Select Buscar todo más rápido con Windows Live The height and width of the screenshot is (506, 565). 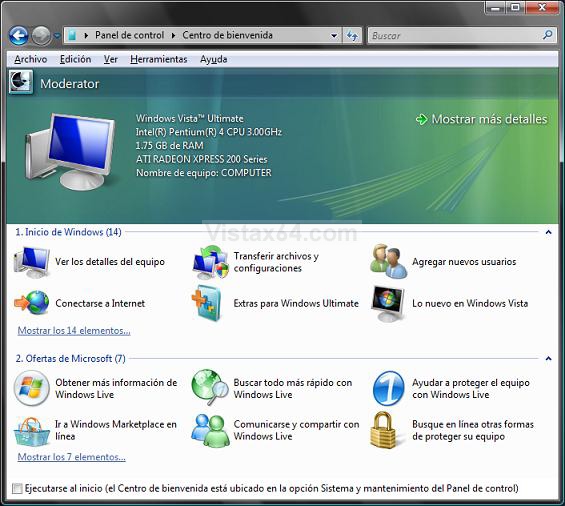coord(293,389)
